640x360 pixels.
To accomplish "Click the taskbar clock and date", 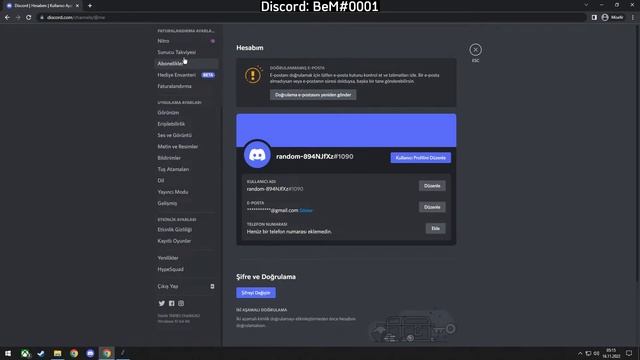I will pos(611,353).
